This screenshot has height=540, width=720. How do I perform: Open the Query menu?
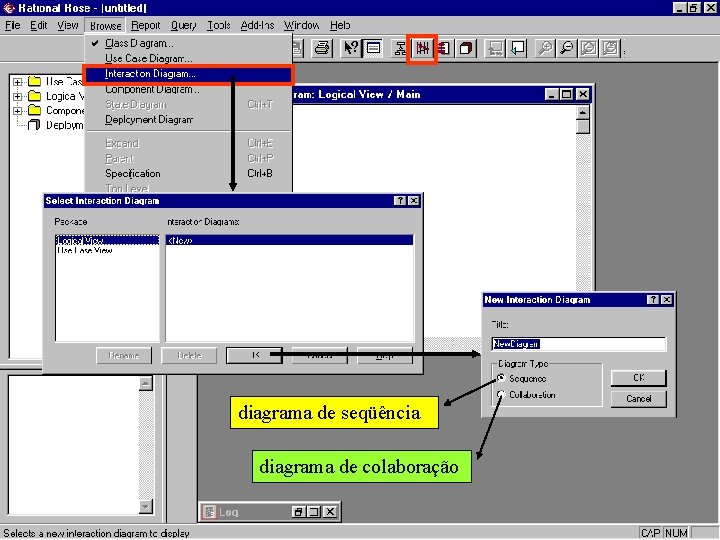183,25
